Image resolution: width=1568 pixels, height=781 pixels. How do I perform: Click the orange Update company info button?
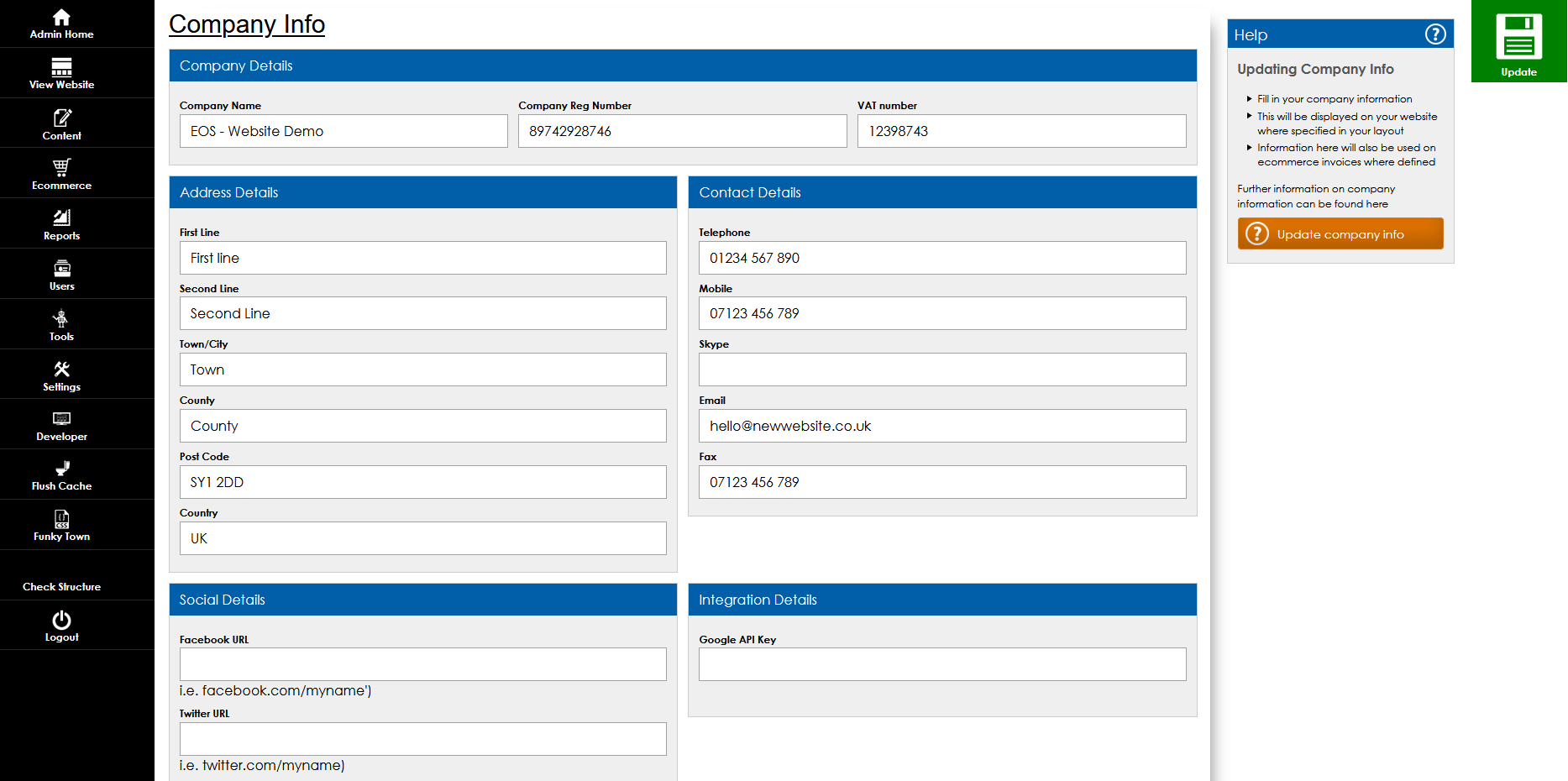click(x=1340, y=233)
